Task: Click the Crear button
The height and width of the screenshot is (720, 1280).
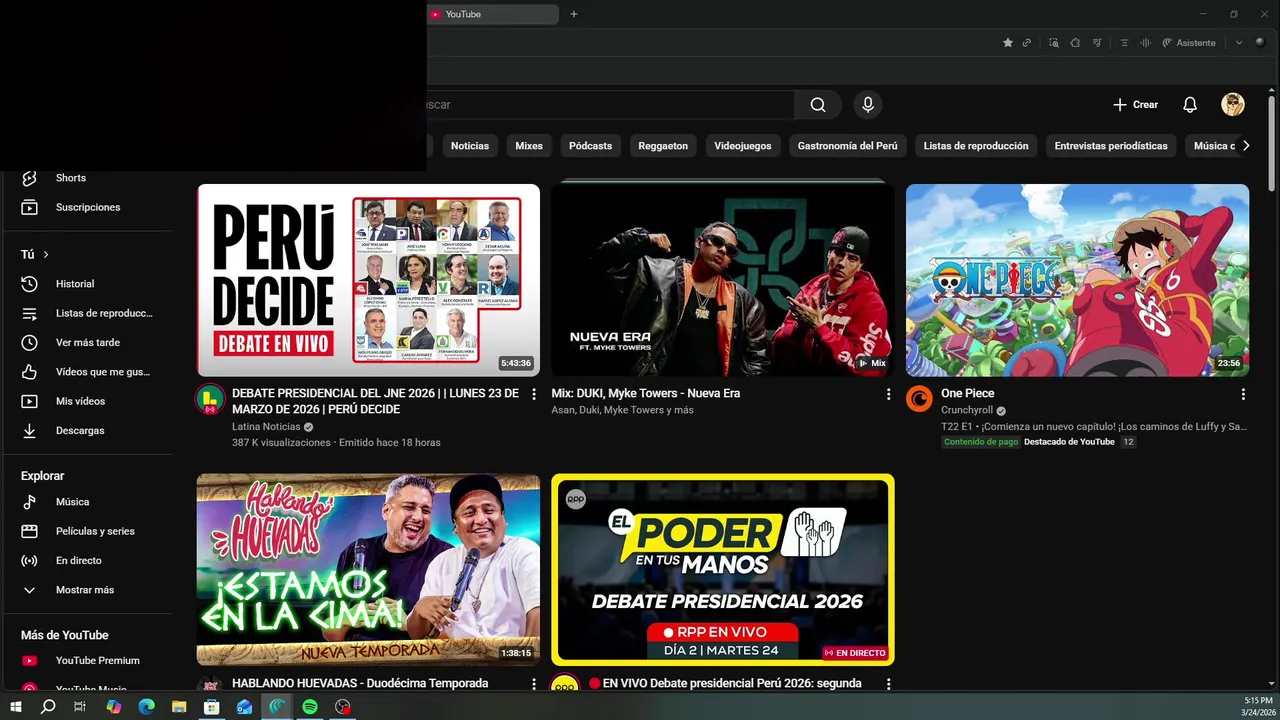Action: [x=1136, y=105]
